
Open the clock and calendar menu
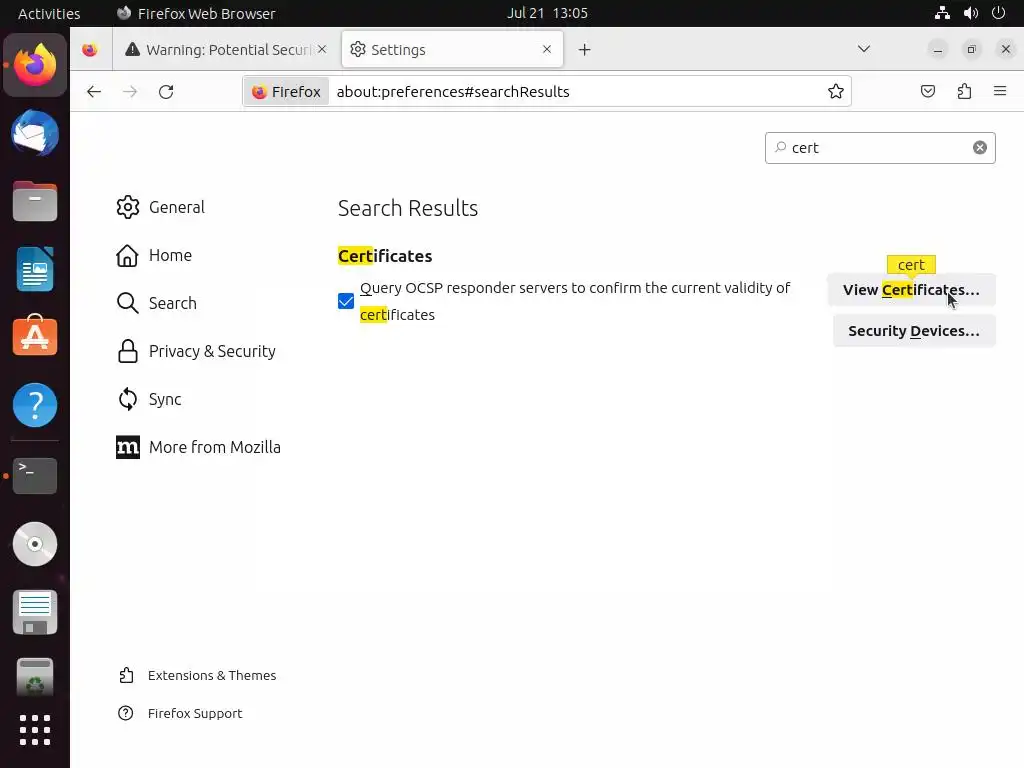tap(547, 13)
